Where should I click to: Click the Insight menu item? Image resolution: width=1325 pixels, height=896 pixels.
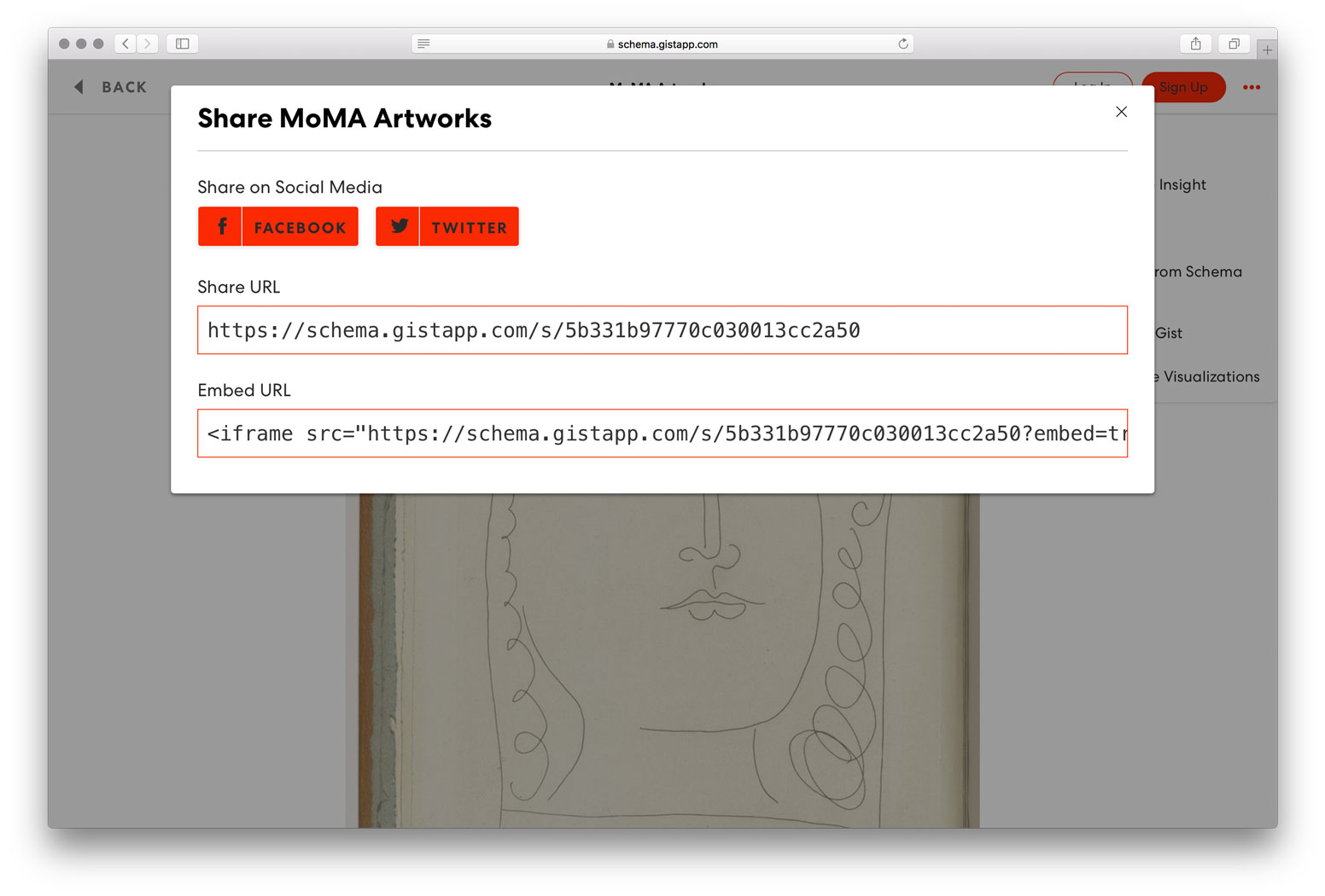click(1182, 184)
